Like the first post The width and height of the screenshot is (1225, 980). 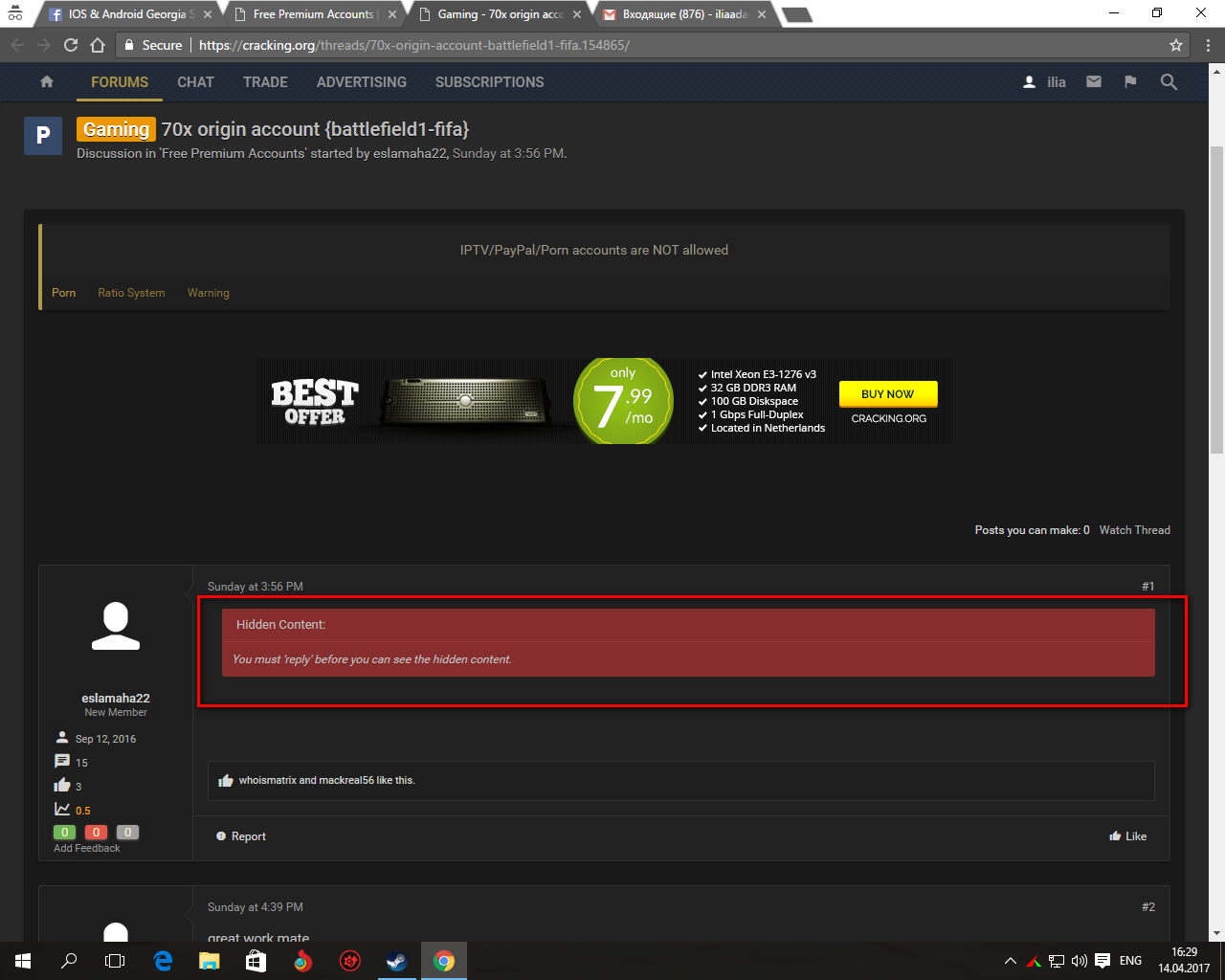[1128, 836]
